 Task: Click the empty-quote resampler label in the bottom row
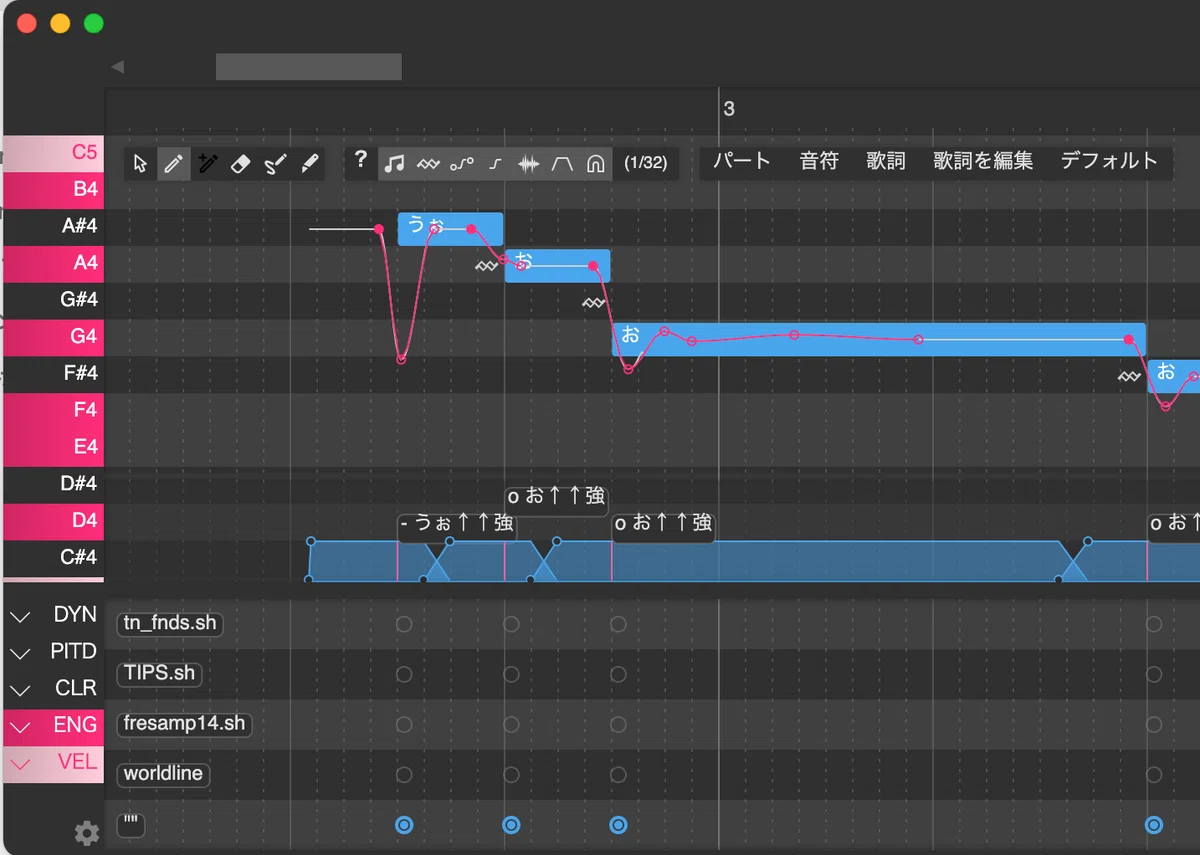click(x=131, y=825)
